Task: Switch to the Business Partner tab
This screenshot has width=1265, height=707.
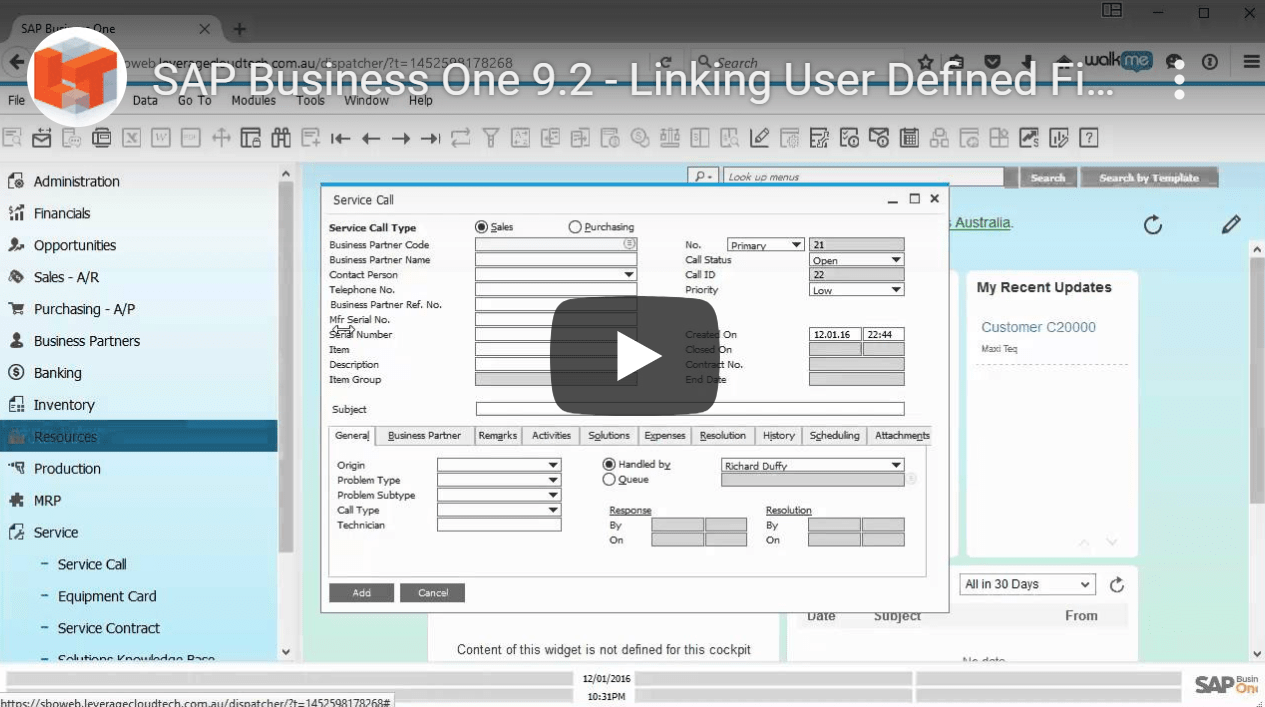Action: point(424,436)
